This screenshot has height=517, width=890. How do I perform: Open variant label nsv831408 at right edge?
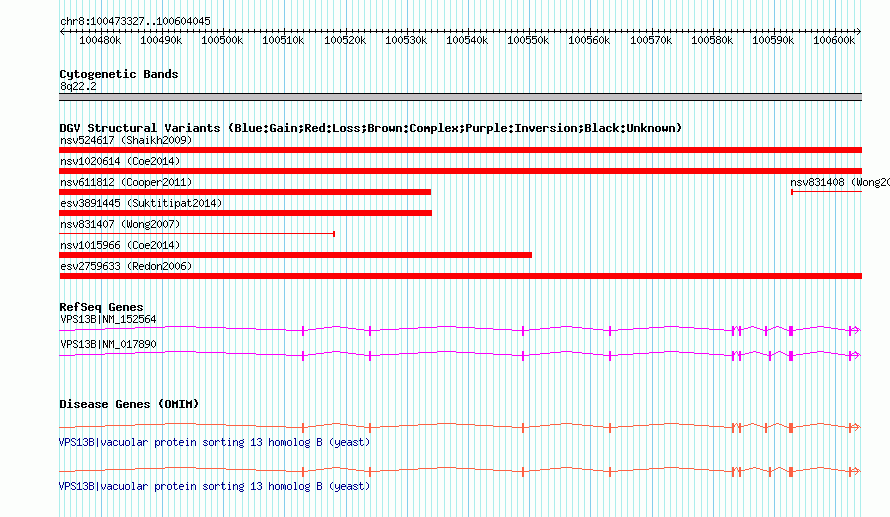(840, 182)
